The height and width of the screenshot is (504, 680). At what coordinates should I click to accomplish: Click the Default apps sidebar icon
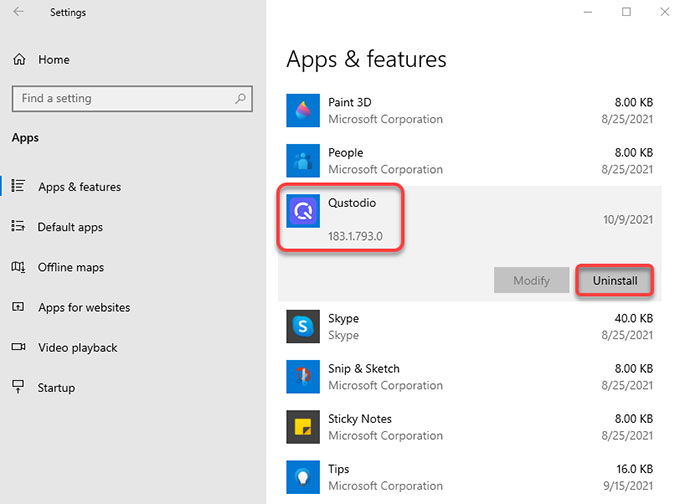18,226
